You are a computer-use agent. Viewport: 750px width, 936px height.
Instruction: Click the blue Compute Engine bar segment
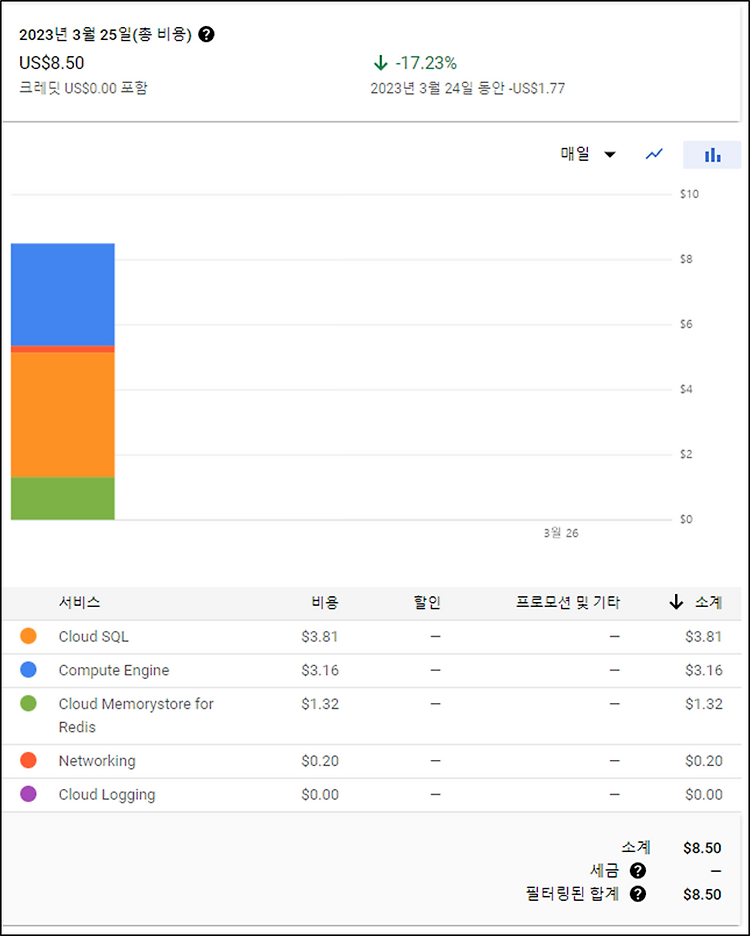63,294
